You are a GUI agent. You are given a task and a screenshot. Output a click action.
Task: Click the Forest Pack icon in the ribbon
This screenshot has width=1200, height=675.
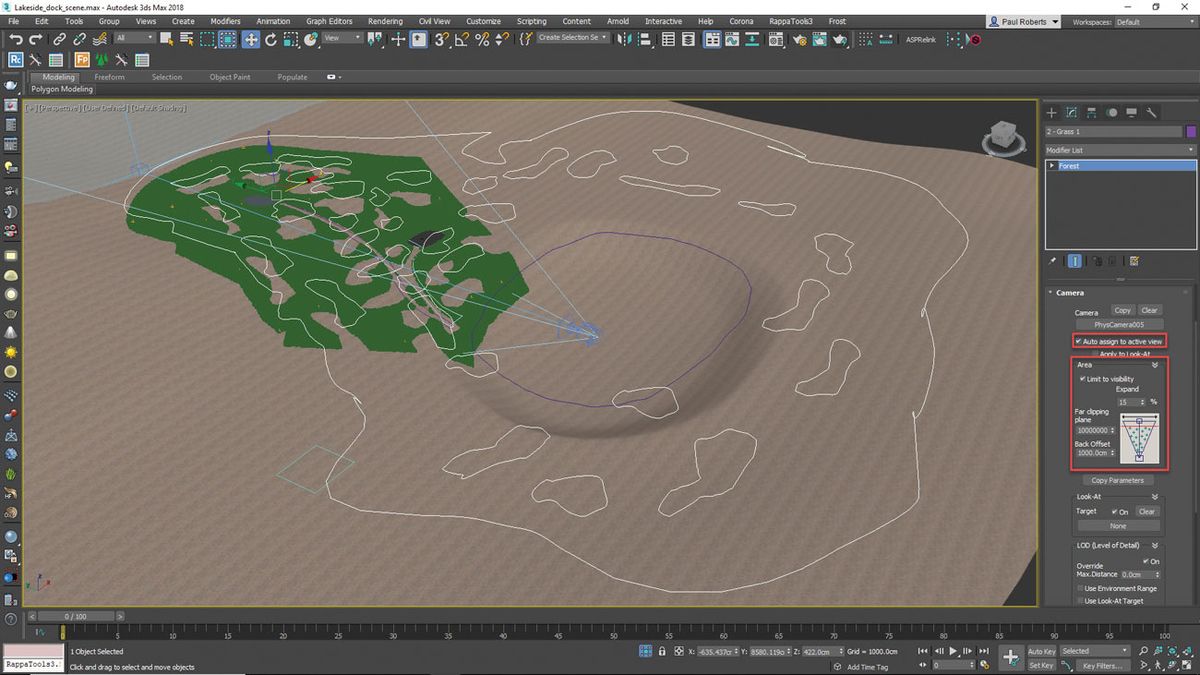coord(81,60)
